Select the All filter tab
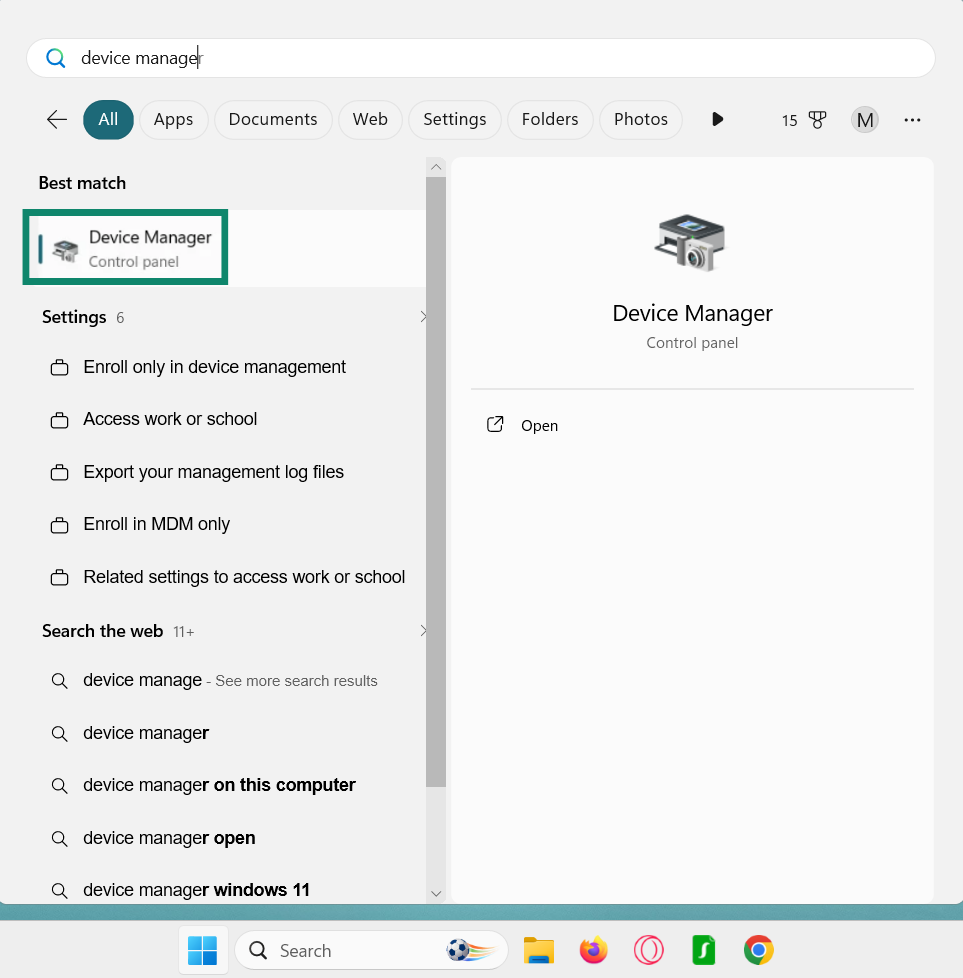Viewport: 963px width, 978px height. coord(108,119)
